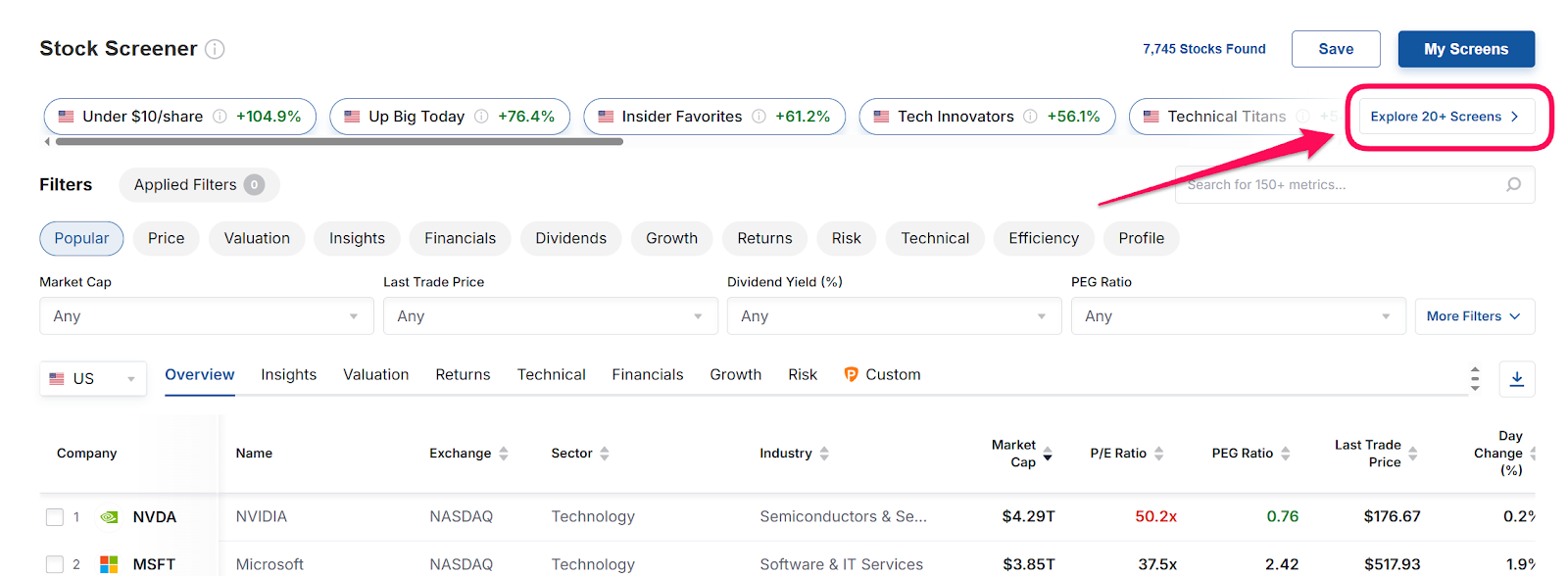Click info icon on Under $10/share screen
This screenshot has height=576, width=1568.
pos(220,117)
